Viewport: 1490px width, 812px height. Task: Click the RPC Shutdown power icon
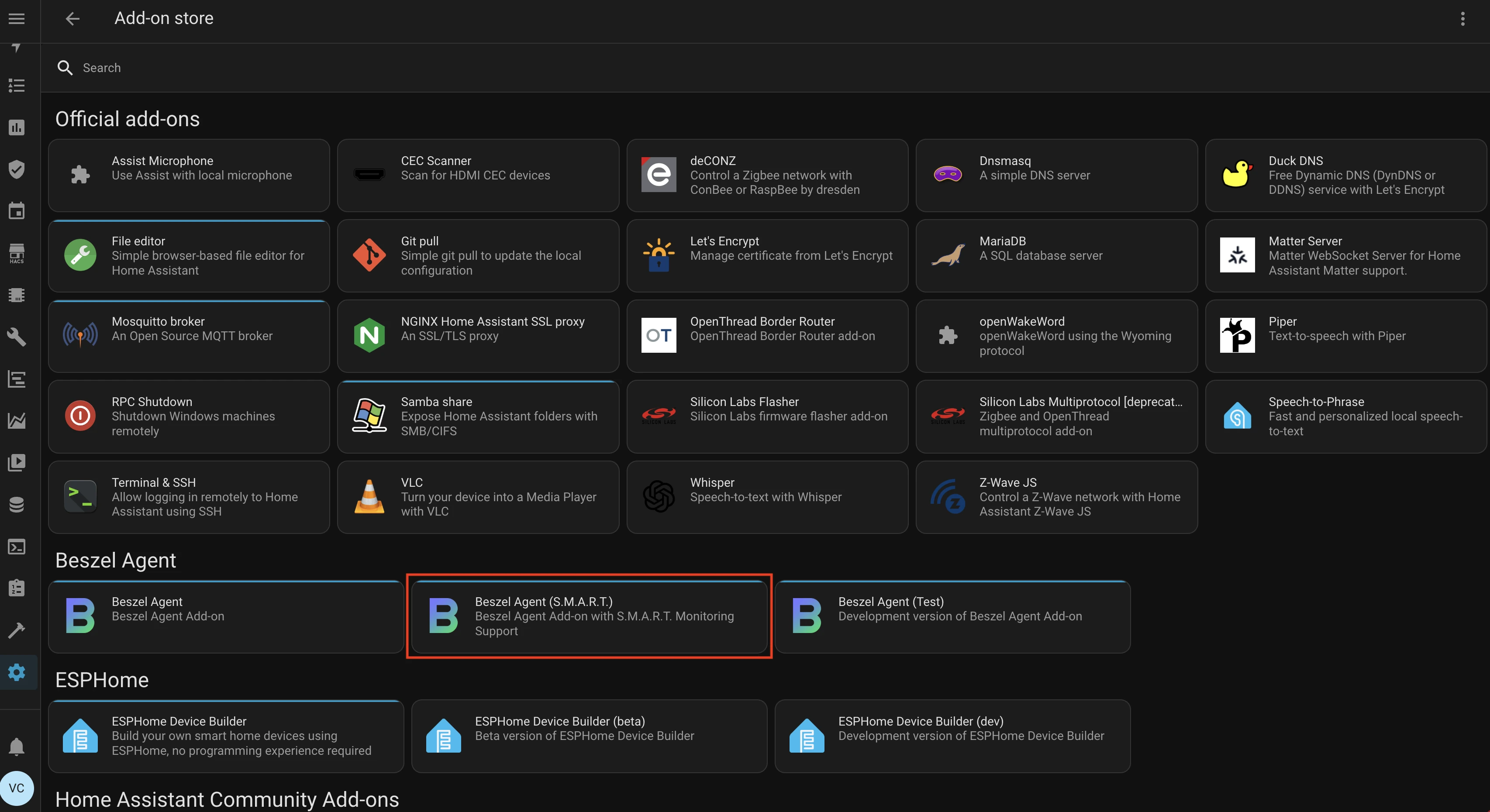[80, 415]
